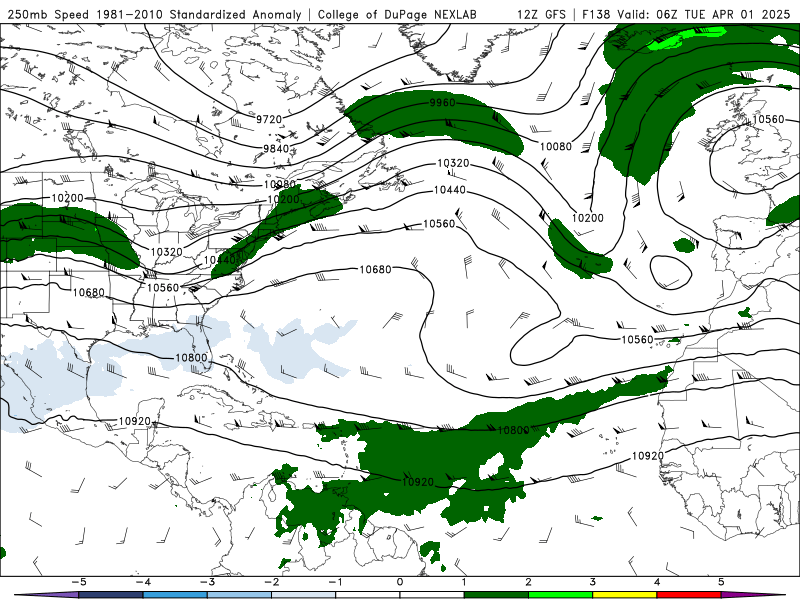Click the "10320" contour label over the Ohio Valley
Viewport: 800px width, 600px height.
point(166,252)
